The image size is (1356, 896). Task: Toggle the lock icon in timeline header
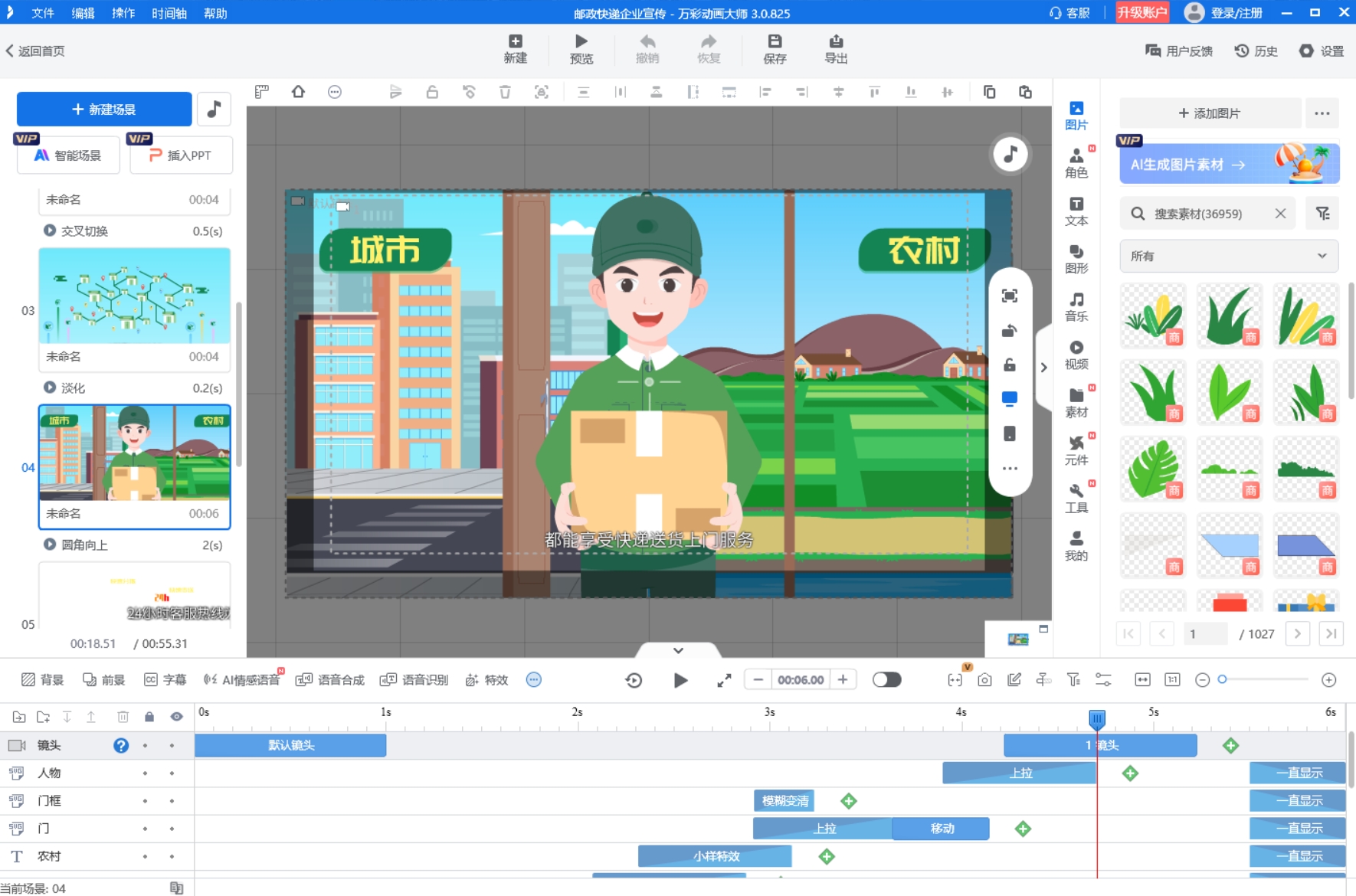point(149,717)
